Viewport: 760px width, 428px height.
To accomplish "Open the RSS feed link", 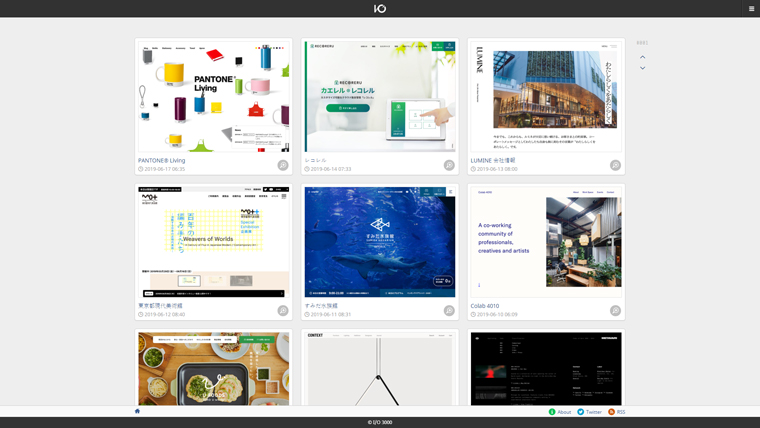I will click(617, 412).
